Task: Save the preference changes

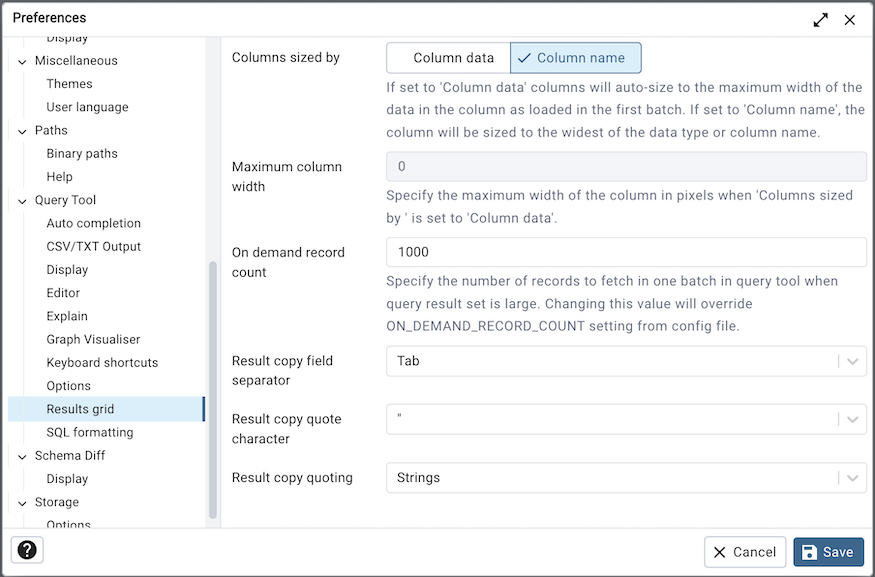Action: pyautogui.click(x=828, y=551)
